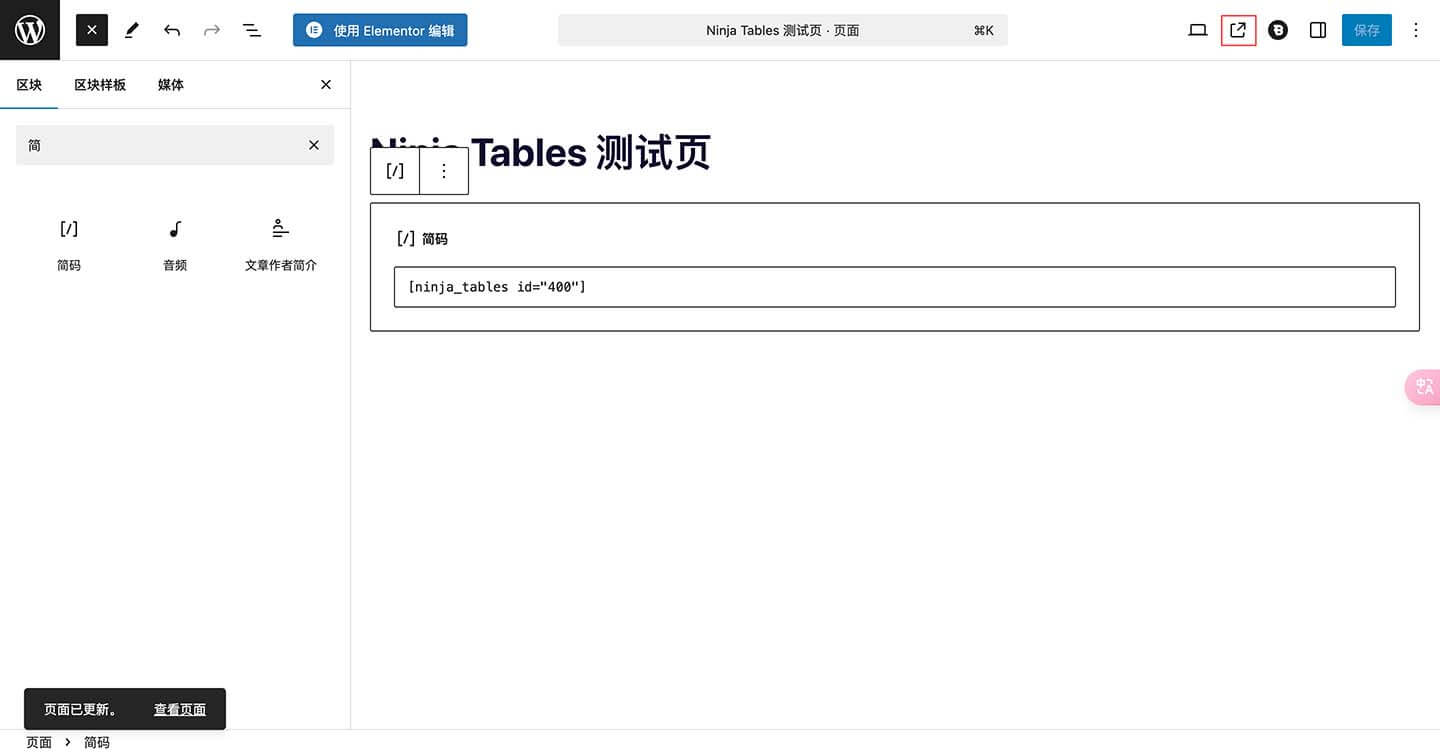Click the WordPress logo icon
1440x754 pixels.
[x=30, y=30]
